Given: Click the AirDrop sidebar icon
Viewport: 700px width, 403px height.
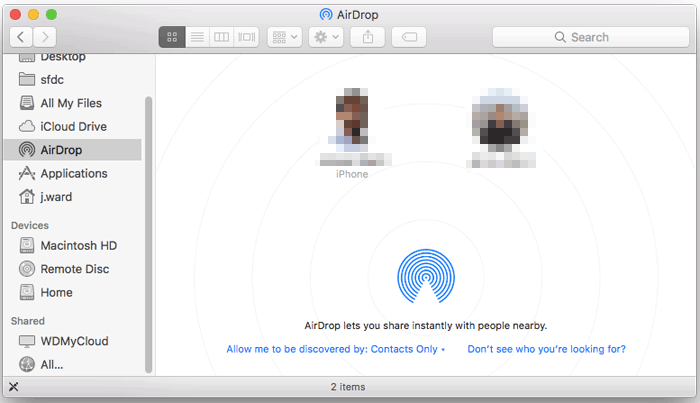Looking at the screenshot, I should [x=27, y=150].
